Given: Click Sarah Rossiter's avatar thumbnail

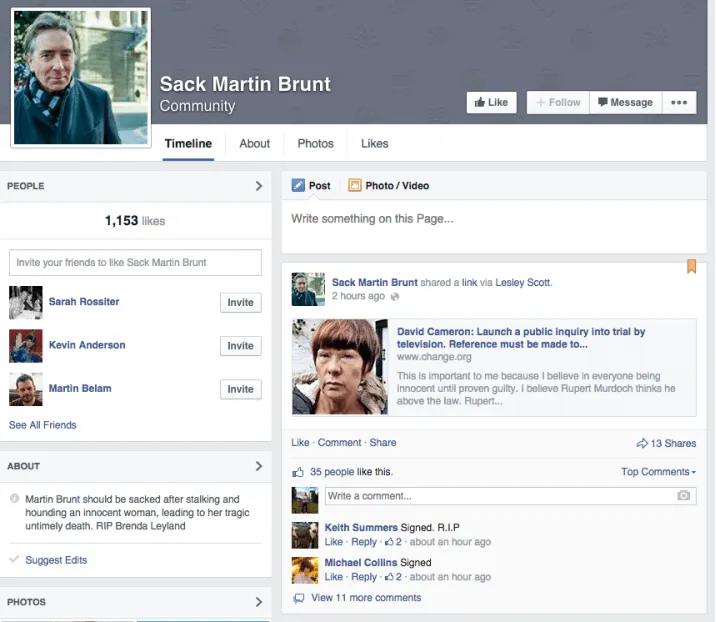Looking at the screenshot, I should (x=26, y=302).
